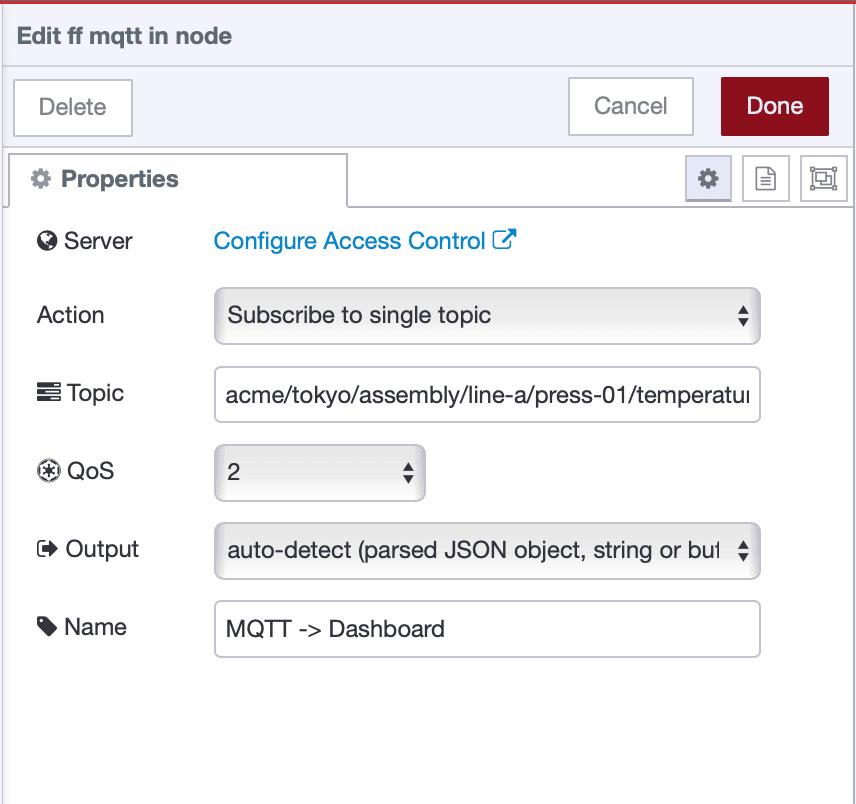Open the node appearance settings icon

coord(823,179)
